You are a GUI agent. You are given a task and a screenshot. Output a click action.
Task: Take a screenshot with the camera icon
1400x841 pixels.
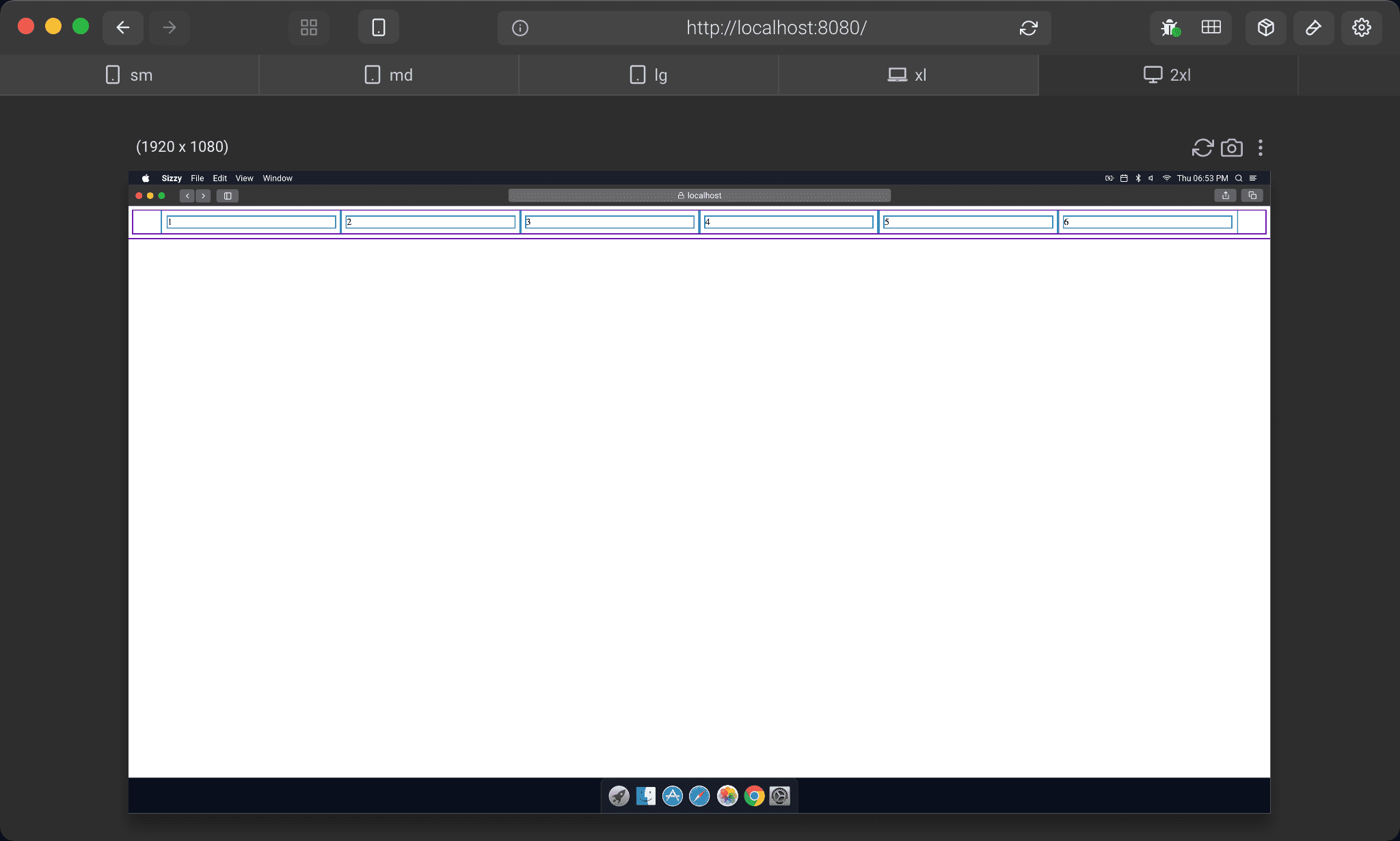point(1231,148)
